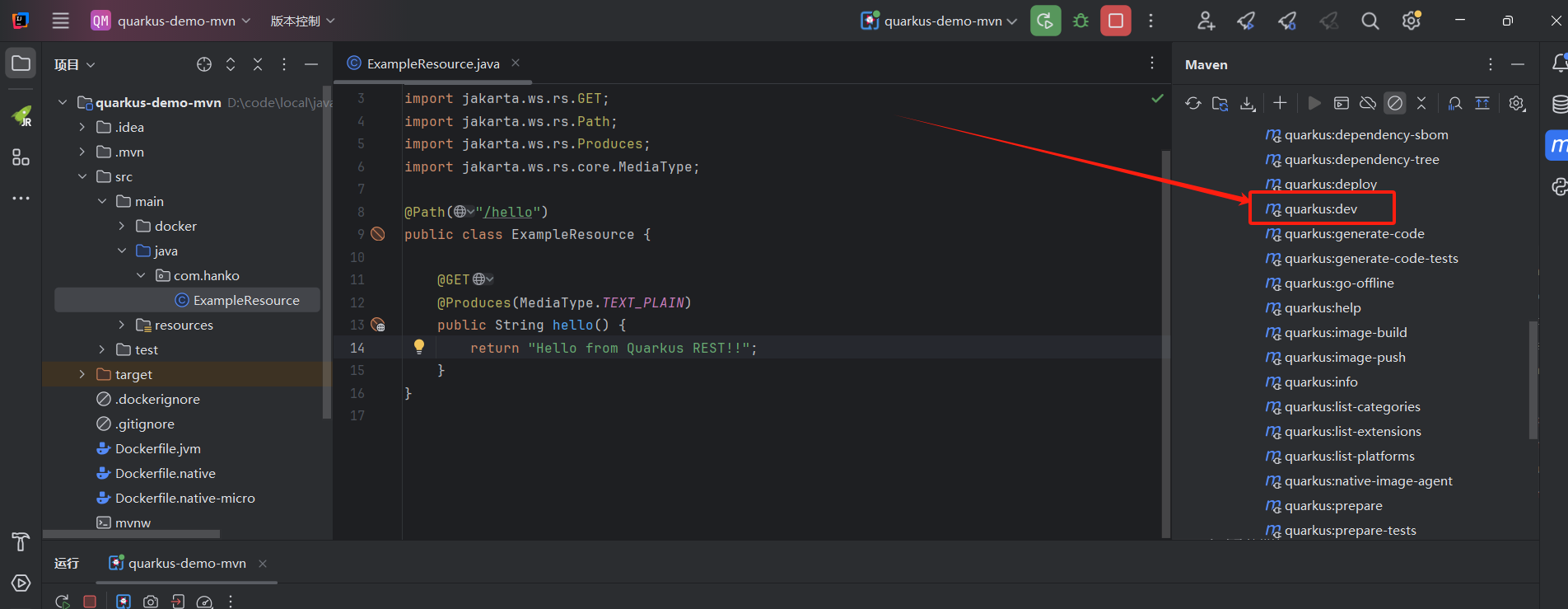Hide the Maven tool window minimize dash
This screenshot has width=1568, height=609.
1518,64
